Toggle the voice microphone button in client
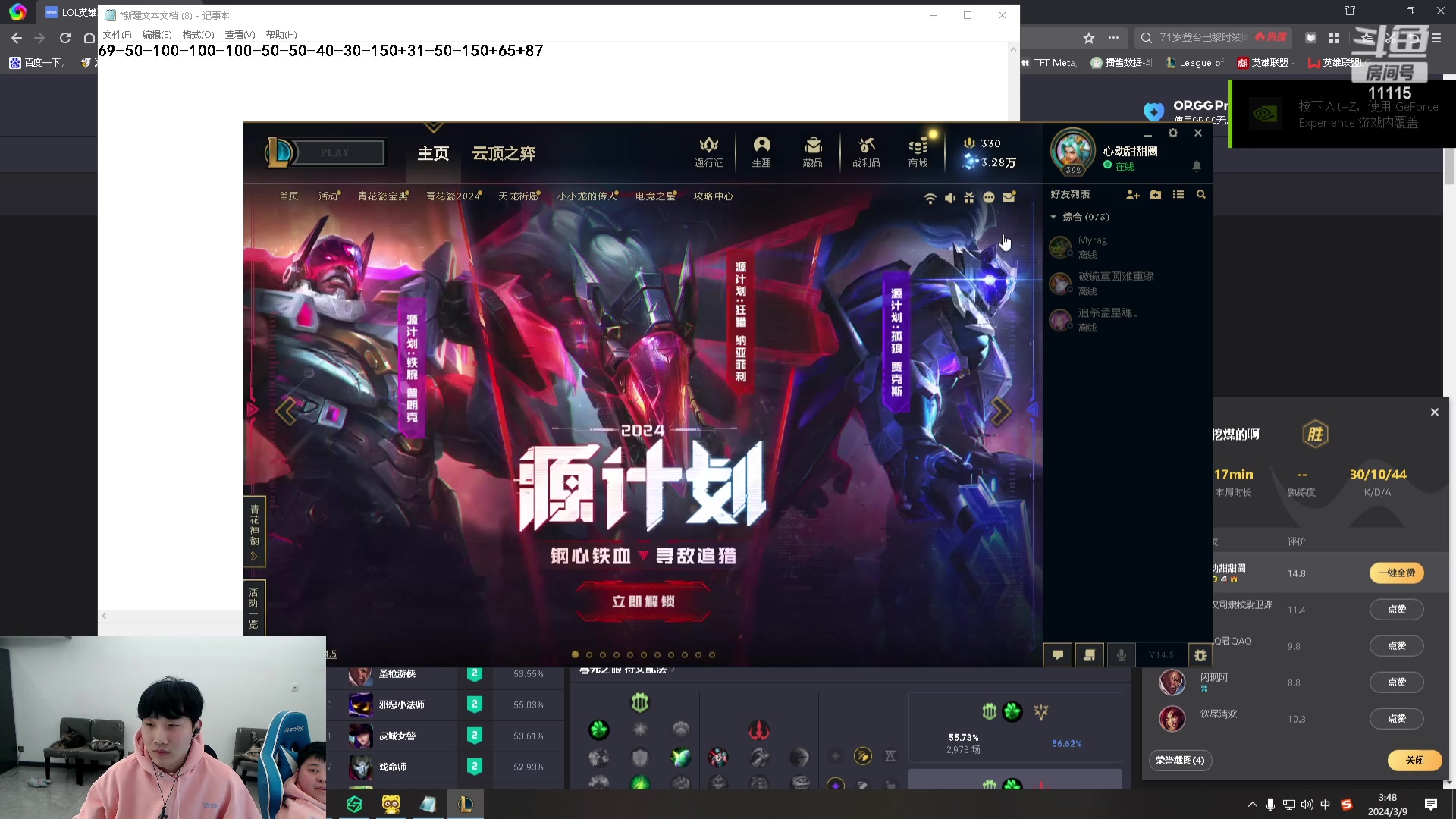 [x=1122, y=655]
